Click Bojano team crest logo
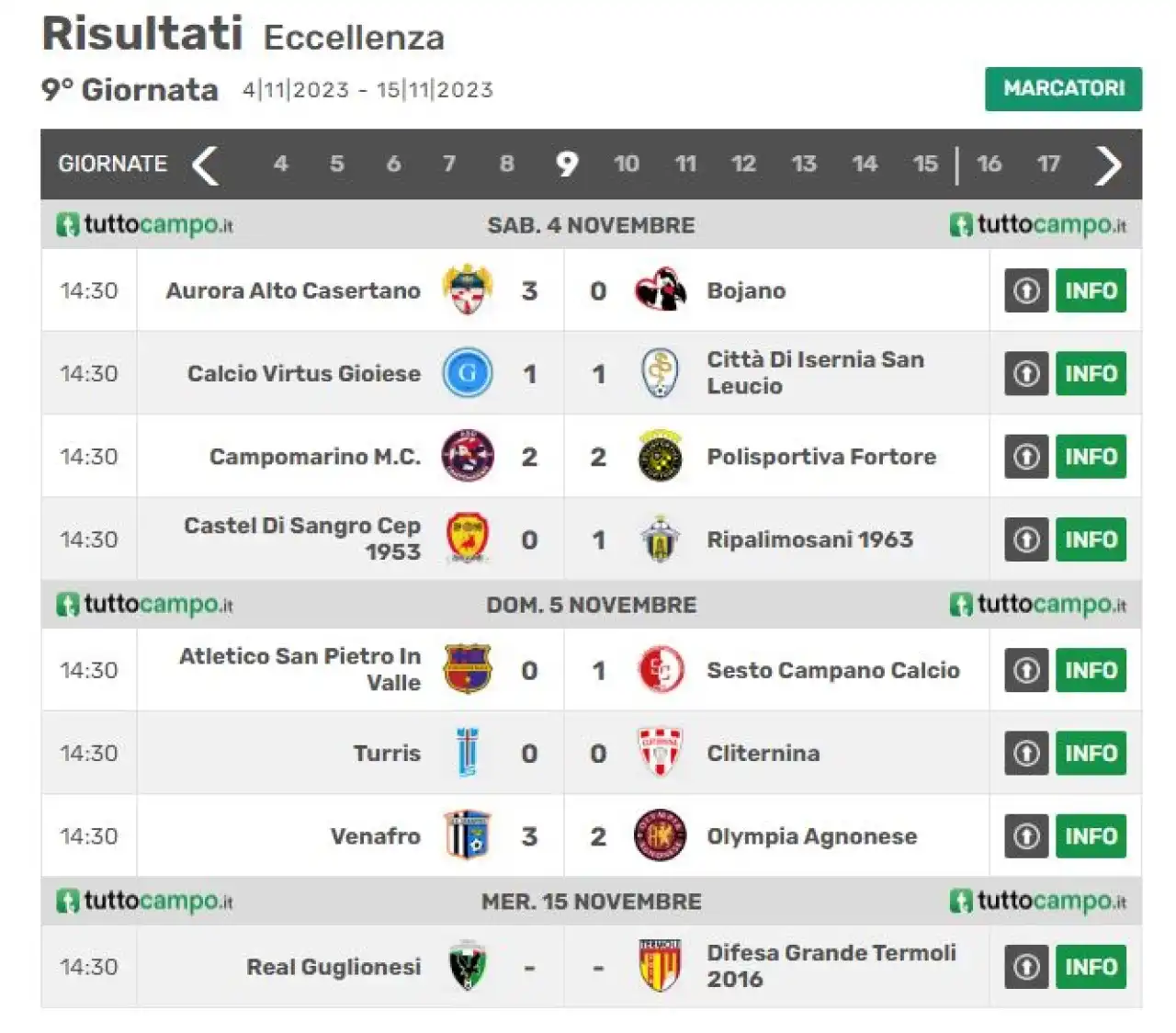Viewport: 1176px width, 1033px height. 661,290
